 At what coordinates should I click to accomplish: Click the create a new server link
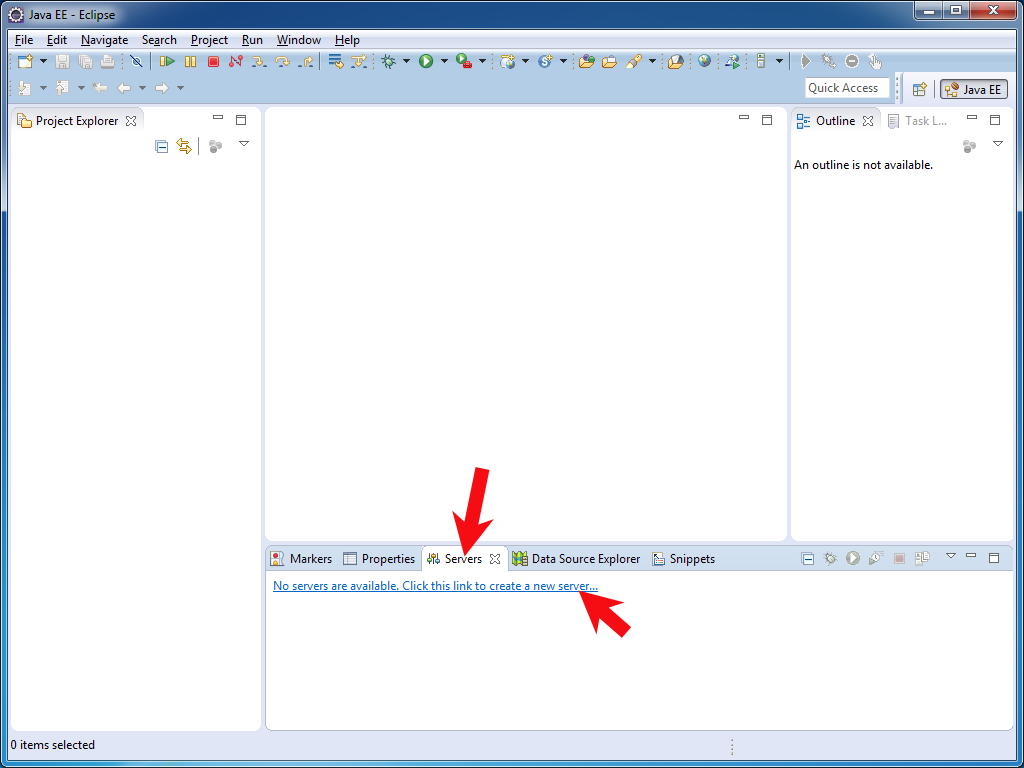(435, 586)
